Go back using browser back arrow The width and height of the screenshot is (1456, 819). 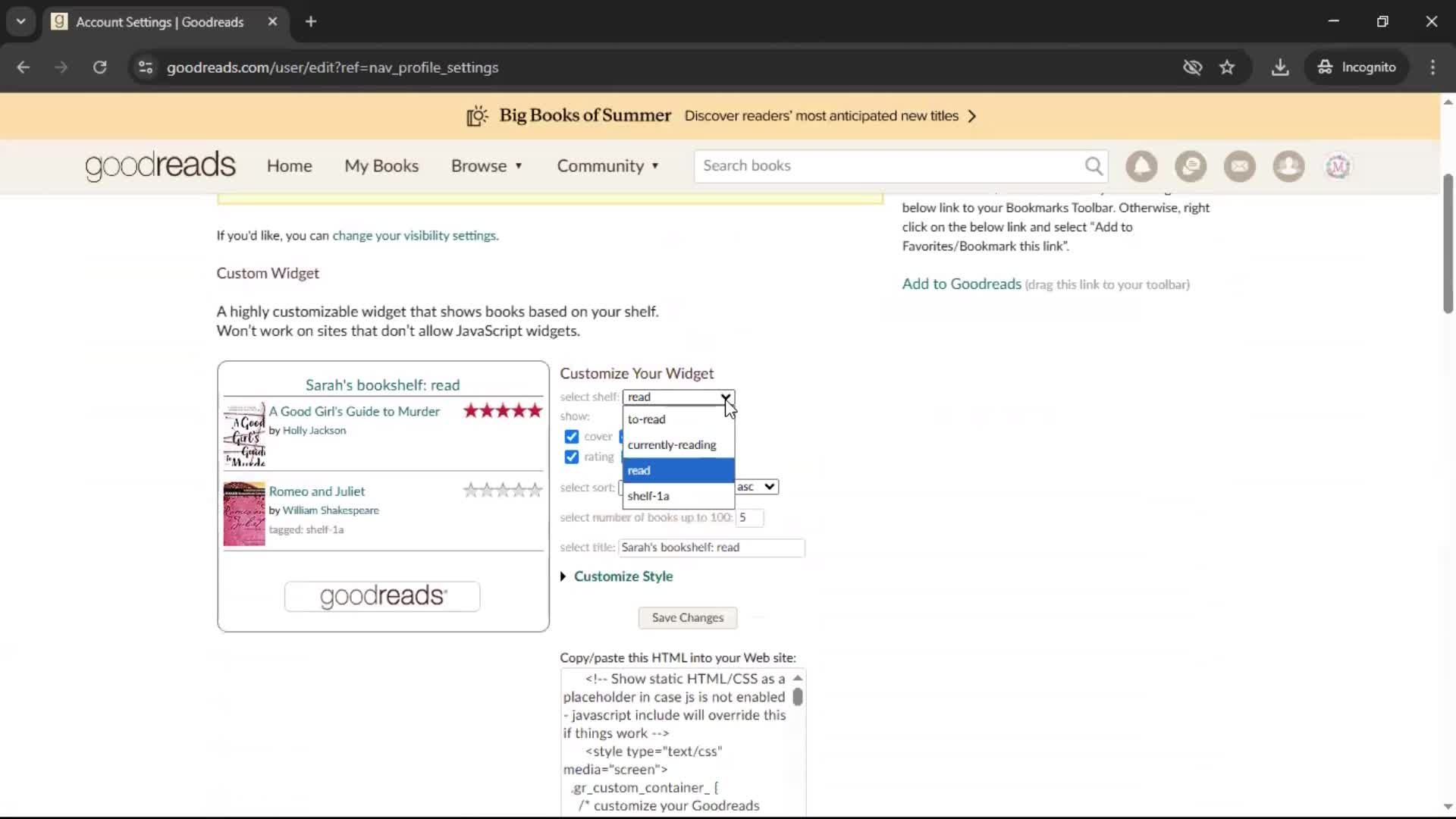click(24, 67)
